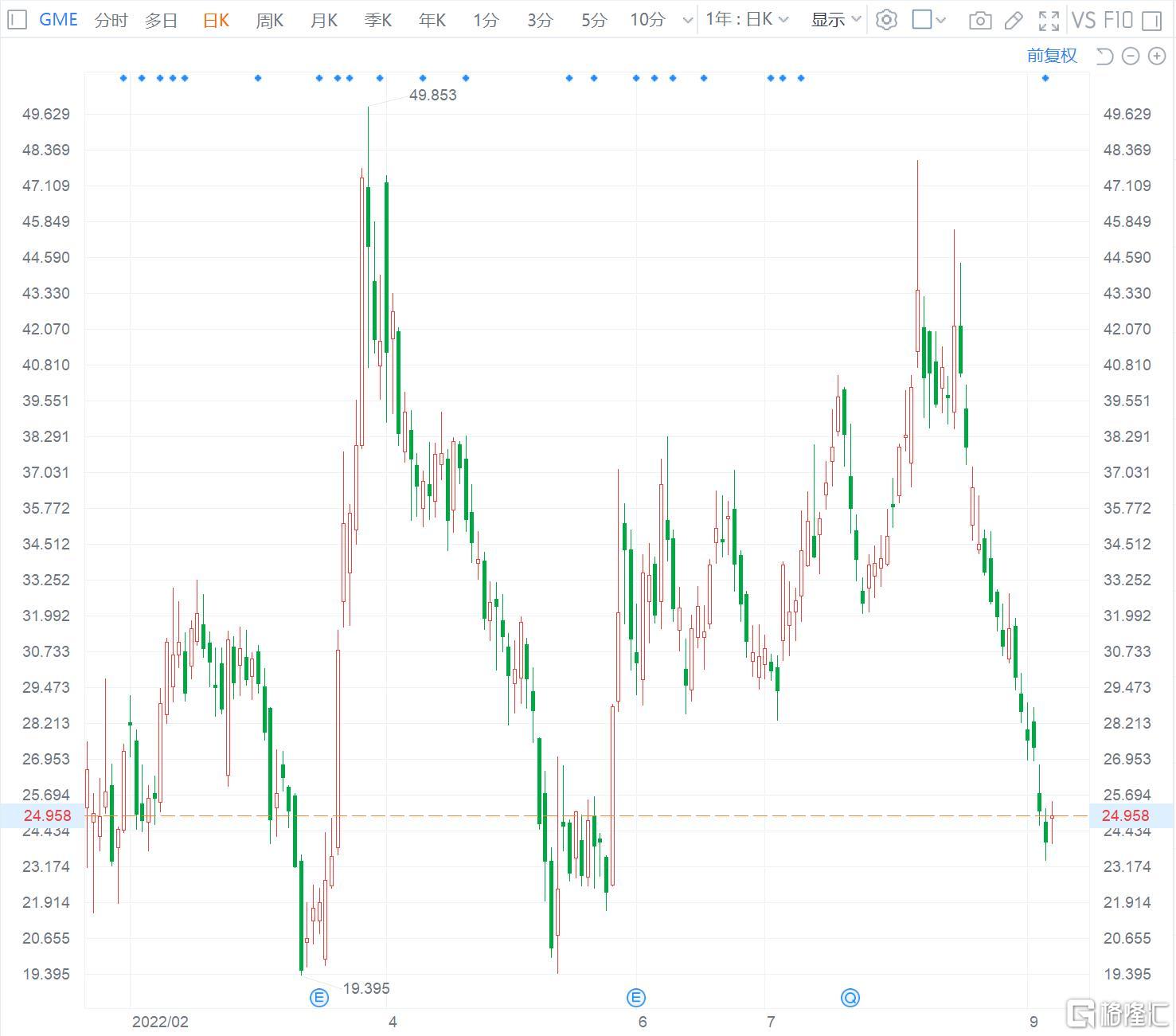Switch to 分时 intraday tab
The height and width of the screenshot is (1036, 1176).
(x=111, y=20)
